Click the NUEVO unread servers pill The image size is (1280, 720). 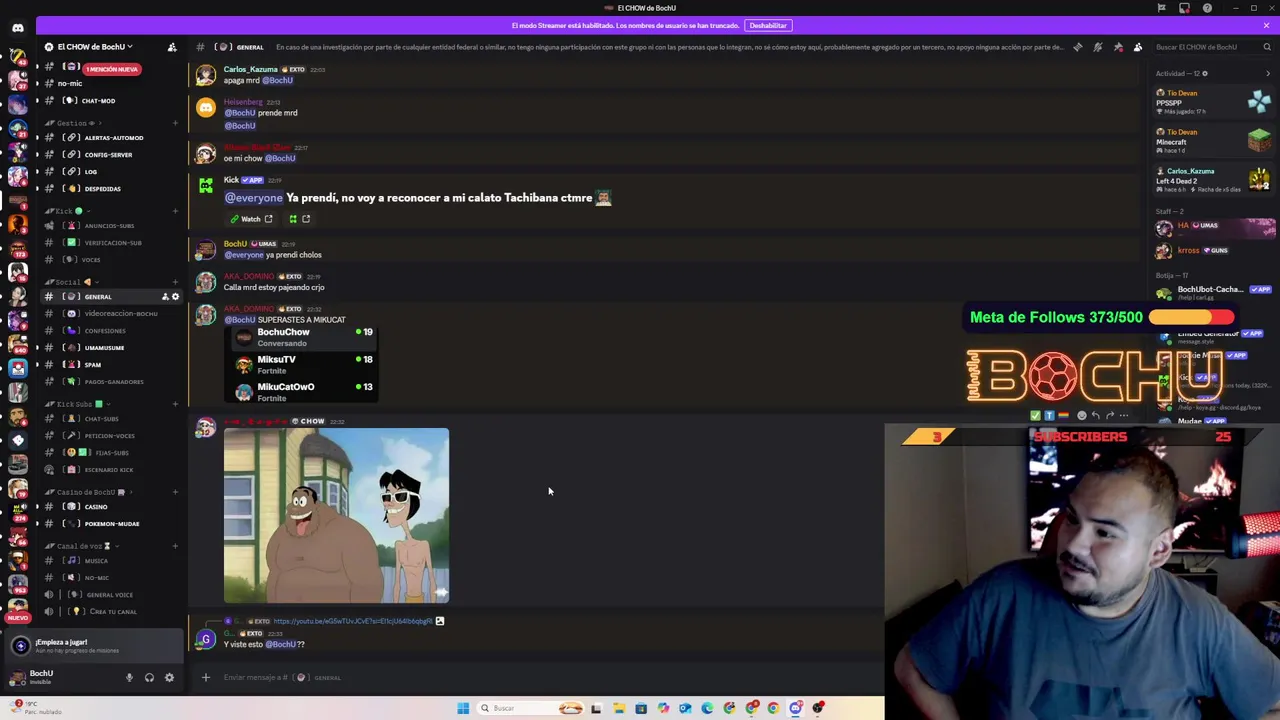(x=18, y=618)
